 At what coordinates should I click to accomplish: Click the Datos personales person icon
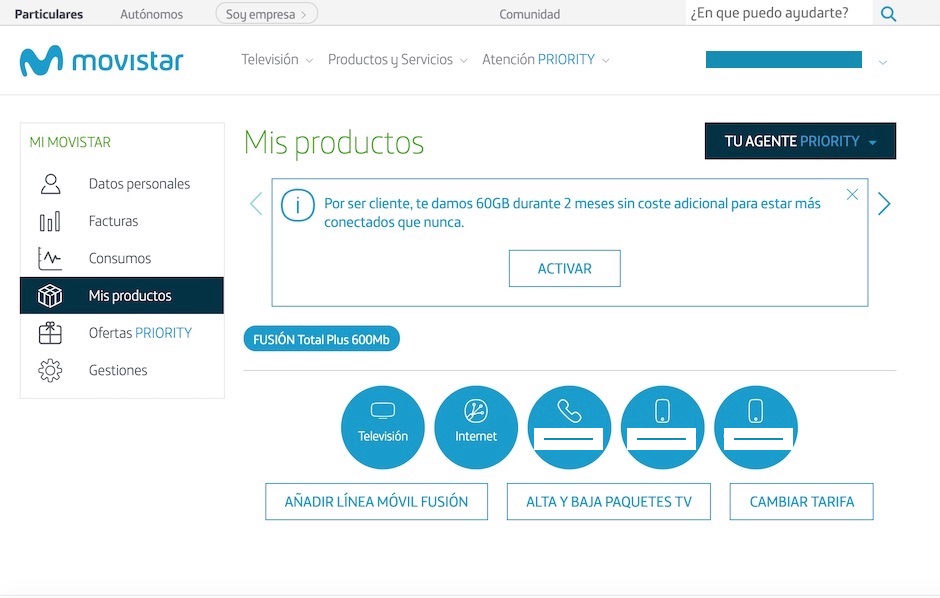50,184
